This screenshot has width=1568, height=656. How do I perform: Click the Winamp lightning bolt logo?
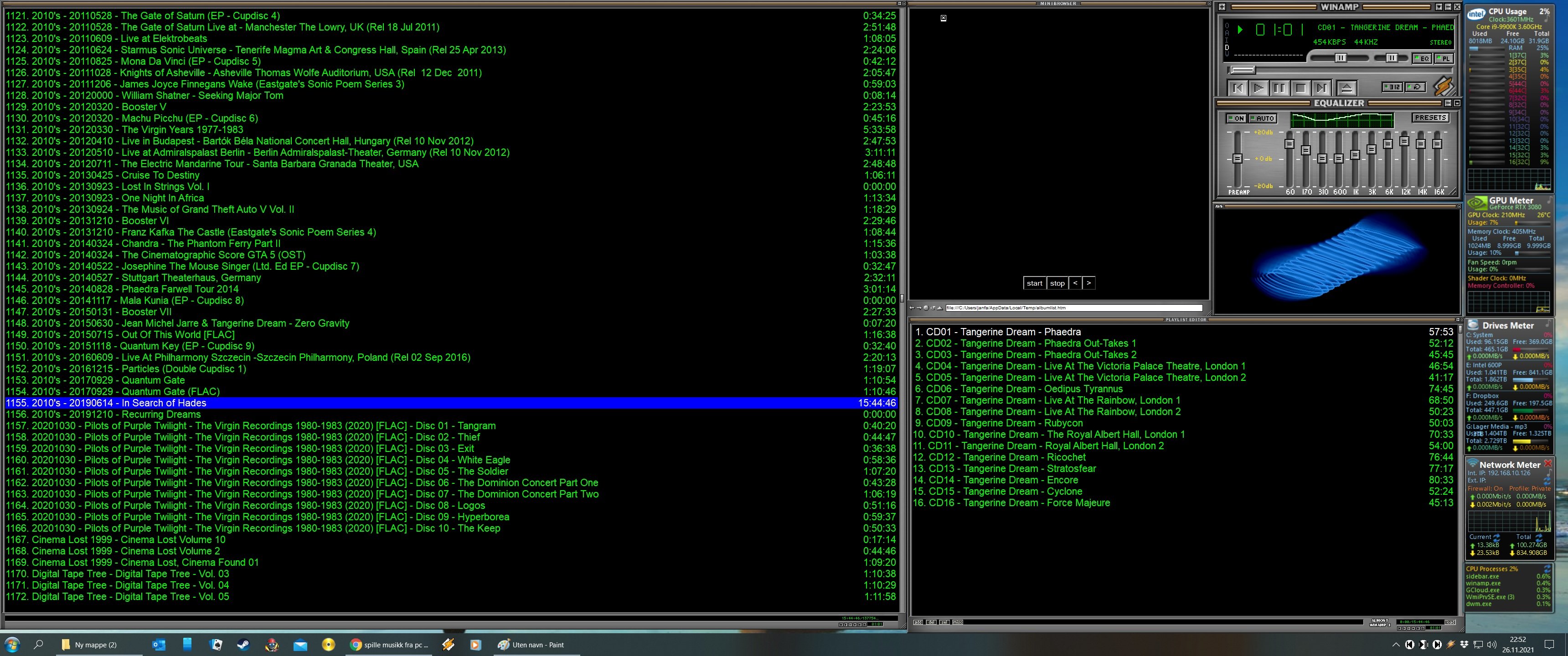tap(1444, 87)
